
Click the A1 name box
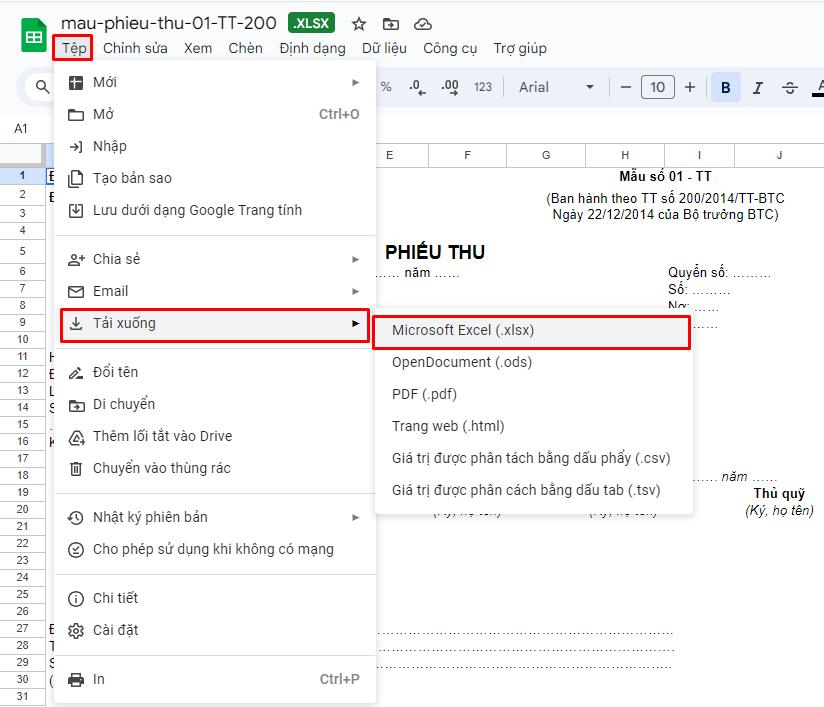[x=27, y=128]
